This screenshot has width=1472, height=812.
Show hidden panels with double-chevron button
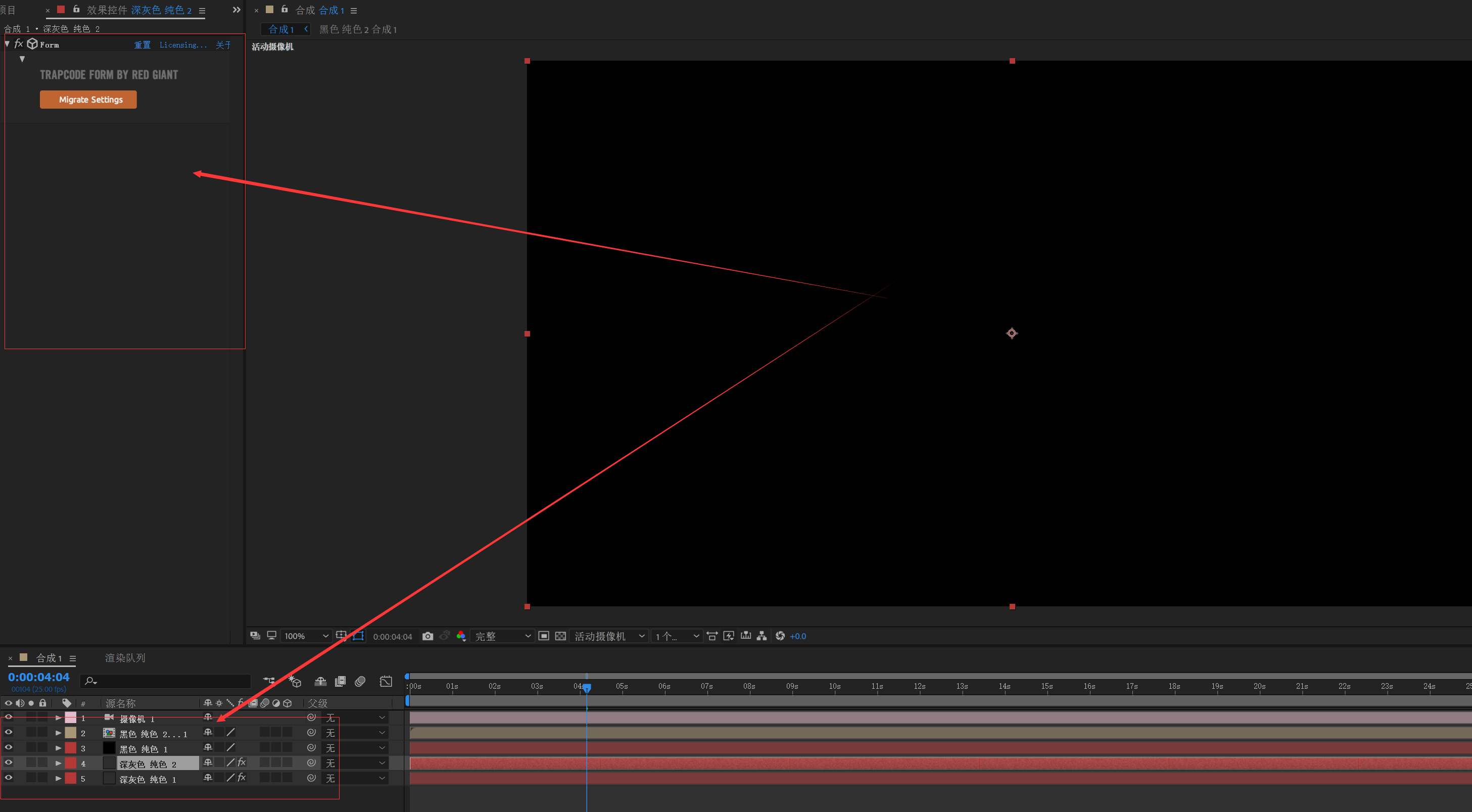236,10
